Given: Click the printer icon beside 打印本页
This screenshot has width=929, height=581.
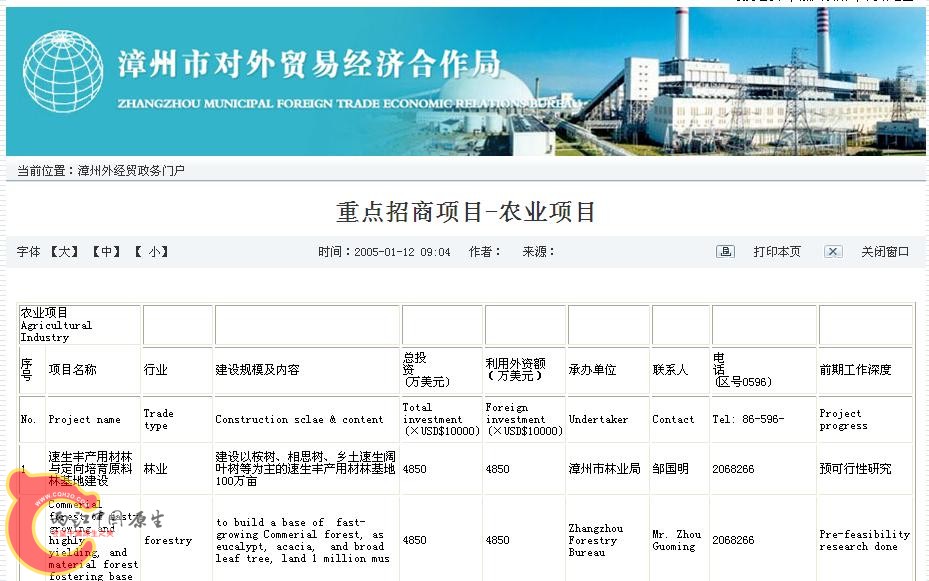Looking at the screenshot, I should (725, 252).
